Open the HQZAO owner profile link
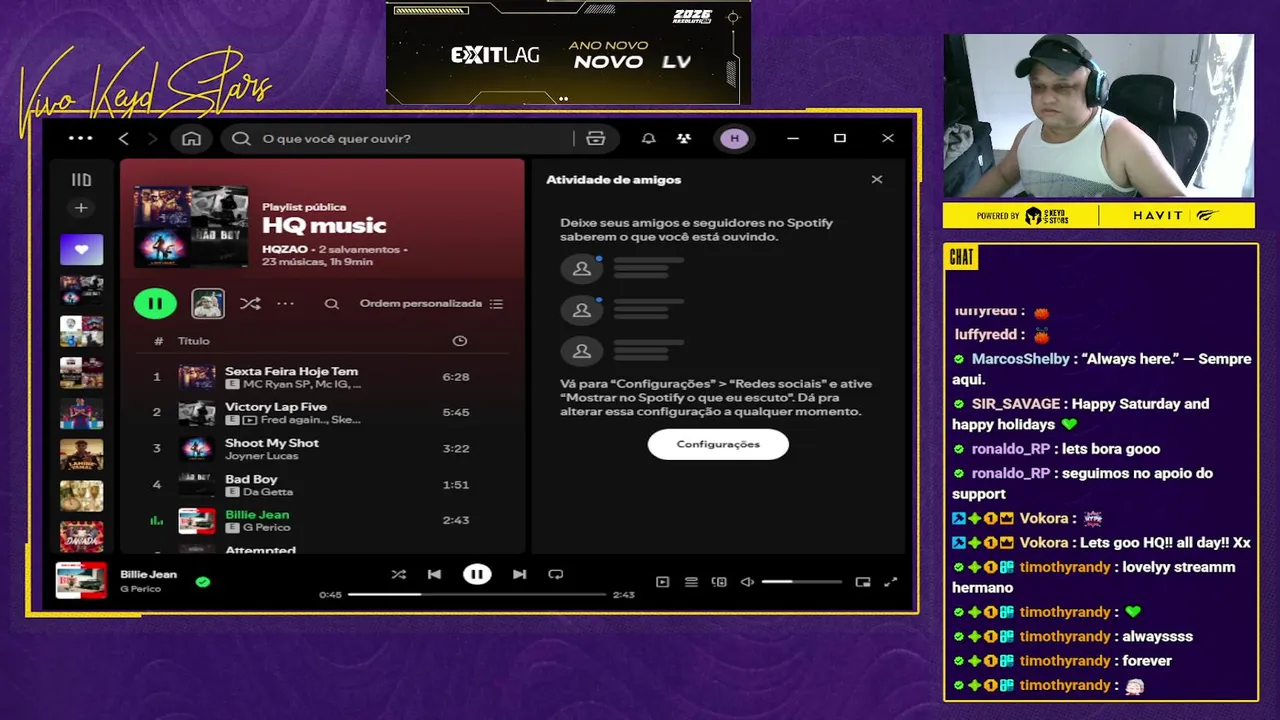This screenshot has width=1280, height=720. click(285, 248)
